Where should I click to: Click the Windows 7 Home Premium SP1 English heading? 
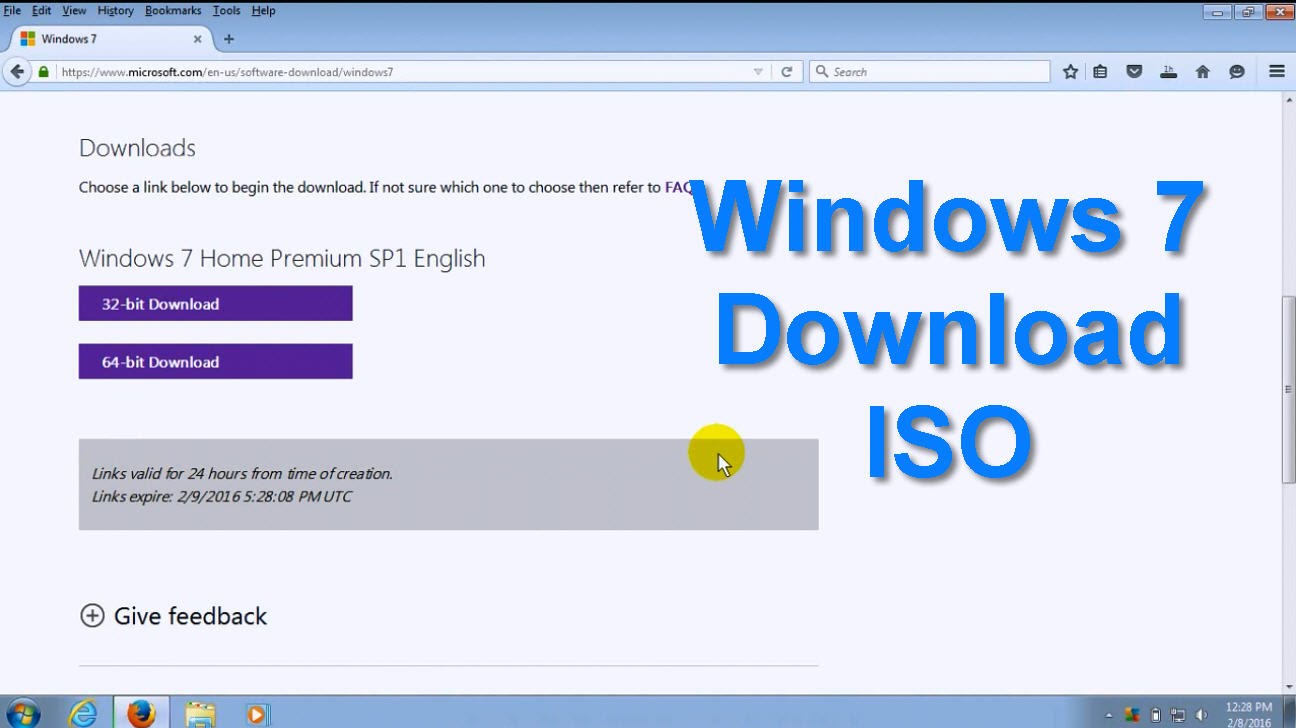[x=282, y=258]
